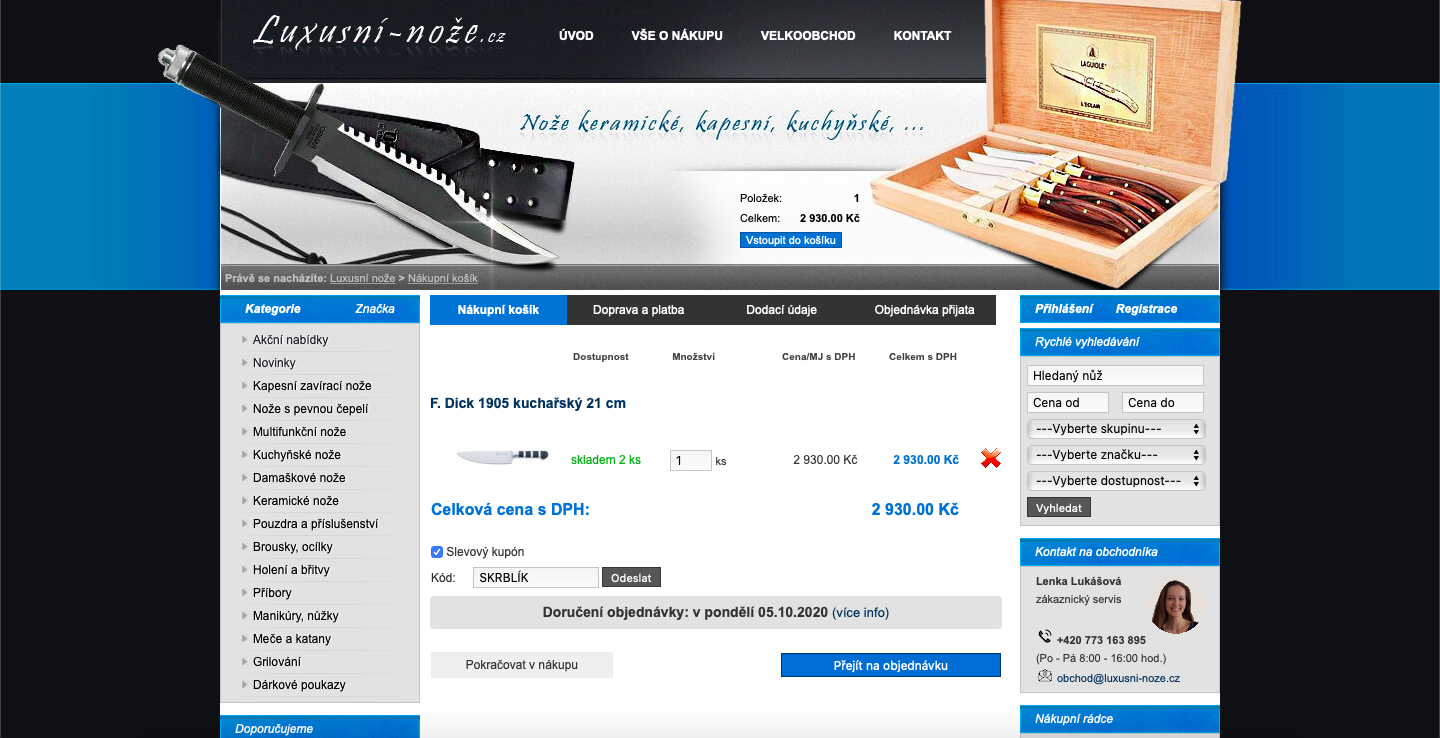
Task: Open the Damaškové nože category
Action: [299, 478]
